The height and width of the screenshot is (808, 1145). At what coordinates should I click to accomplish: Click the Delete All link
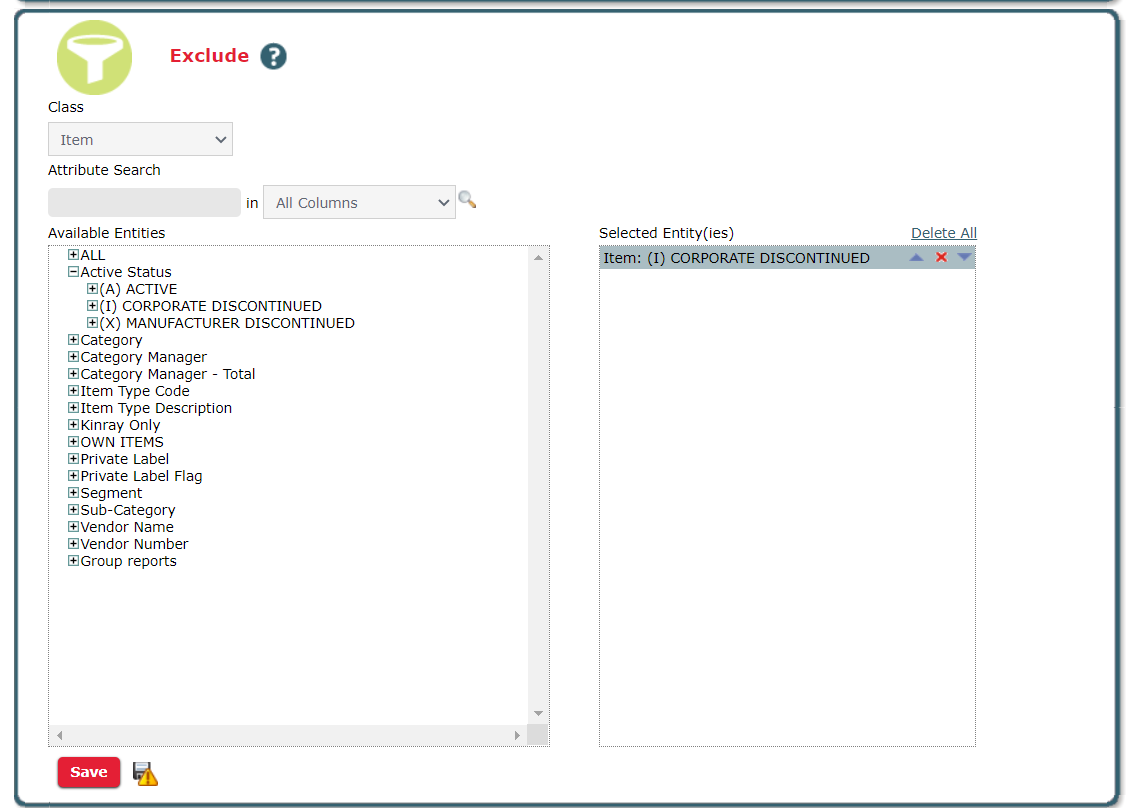[943, 233]
